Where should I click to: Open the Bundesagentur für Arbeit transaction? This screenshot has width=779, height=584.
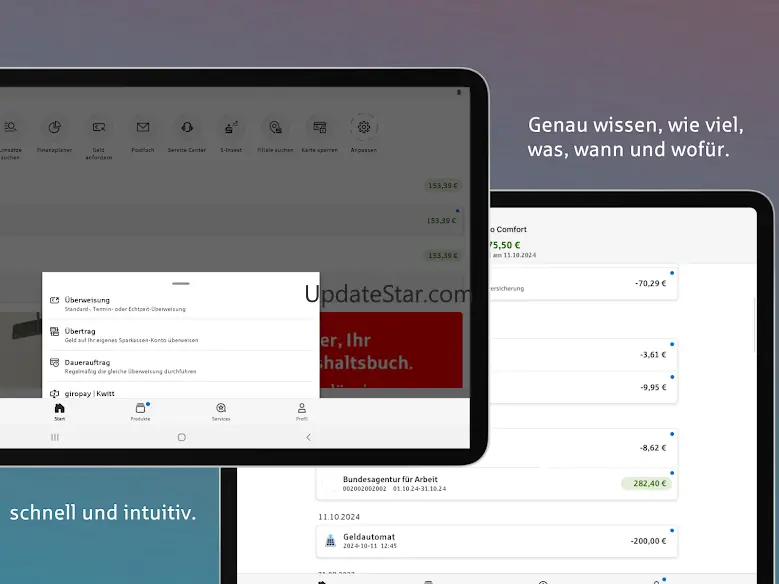[x=497, y=484]
